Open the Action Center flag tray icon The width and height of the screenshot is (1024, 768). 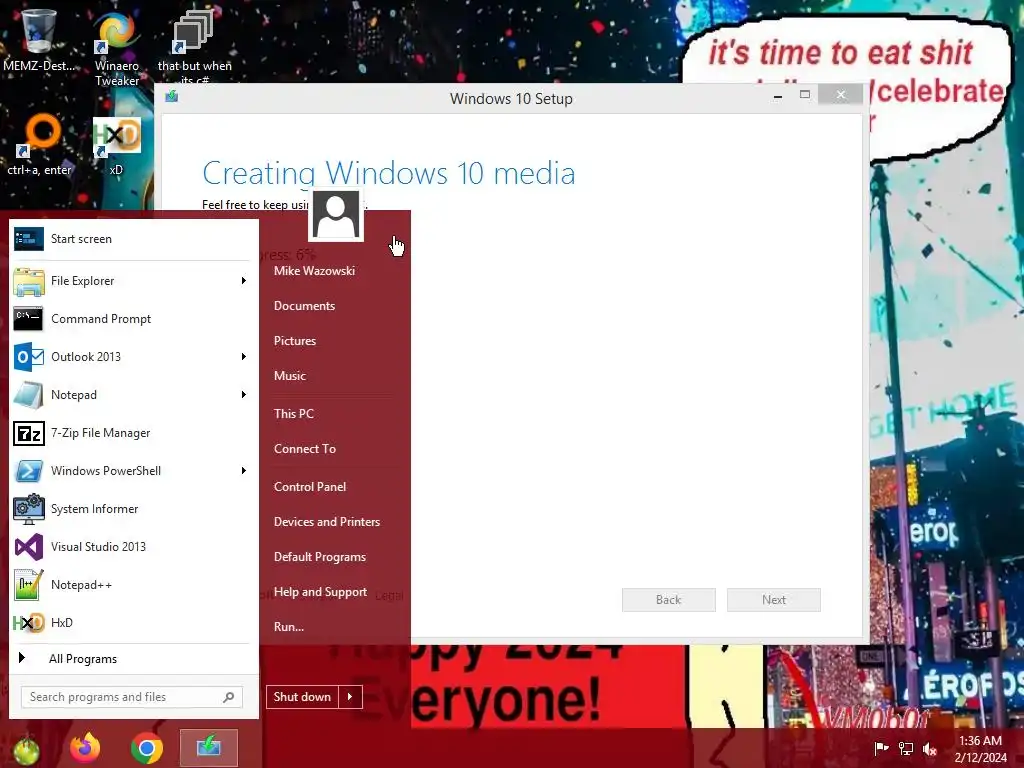point(881,748)
